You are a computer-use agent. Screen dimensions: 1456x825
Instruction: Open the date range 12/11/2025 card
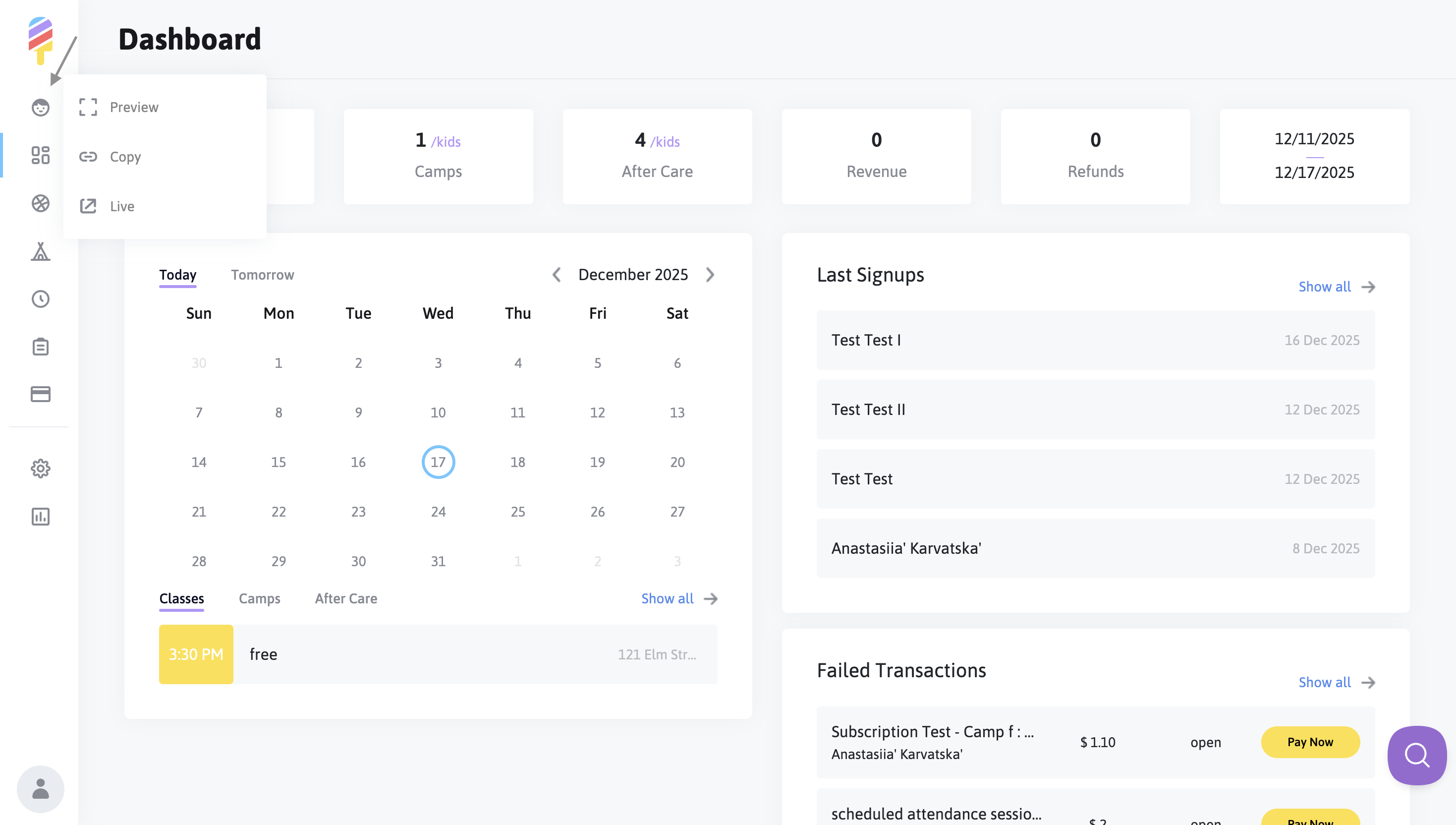(1314, 156)
